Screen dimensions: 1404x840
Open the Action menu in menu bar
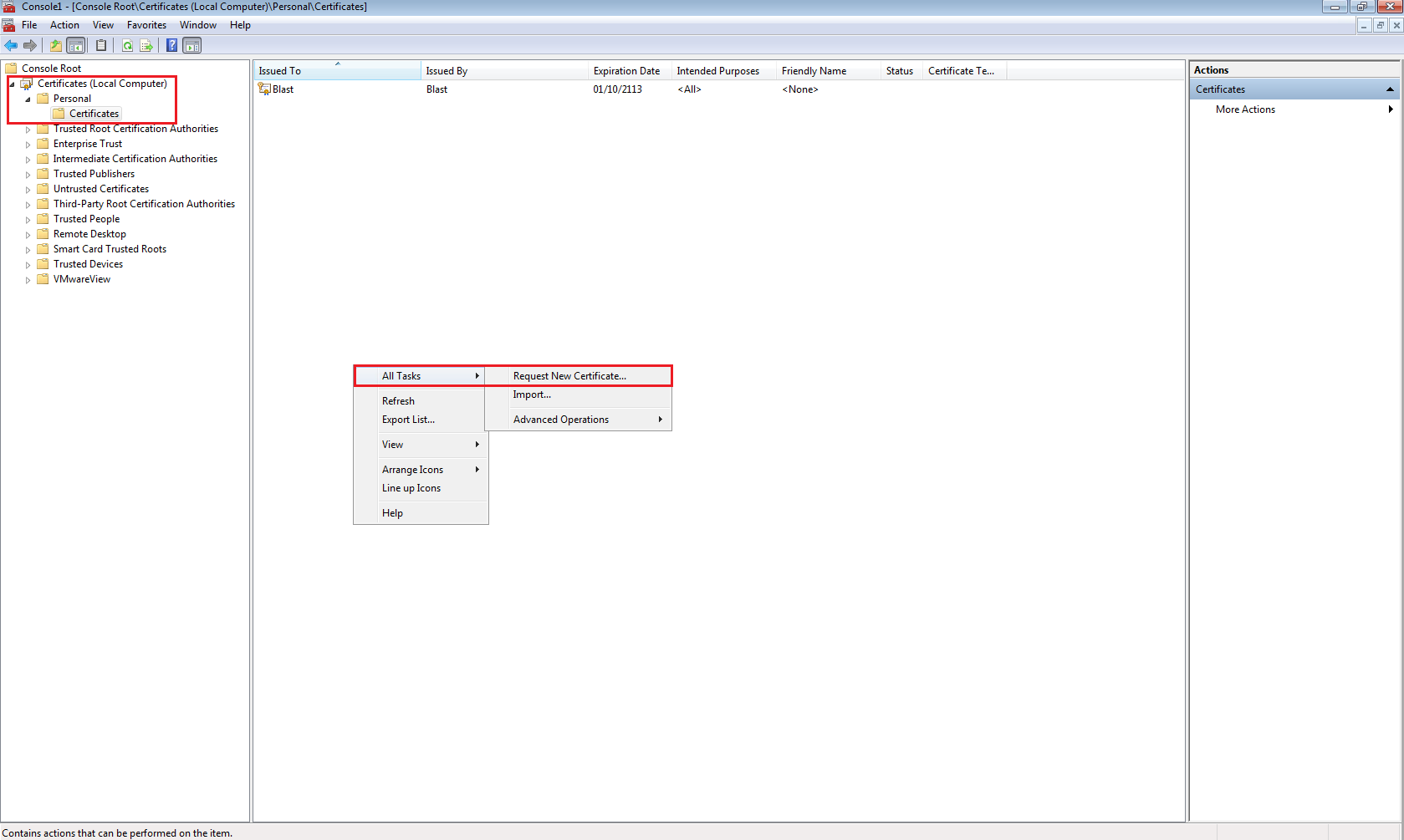click(64, 25)
